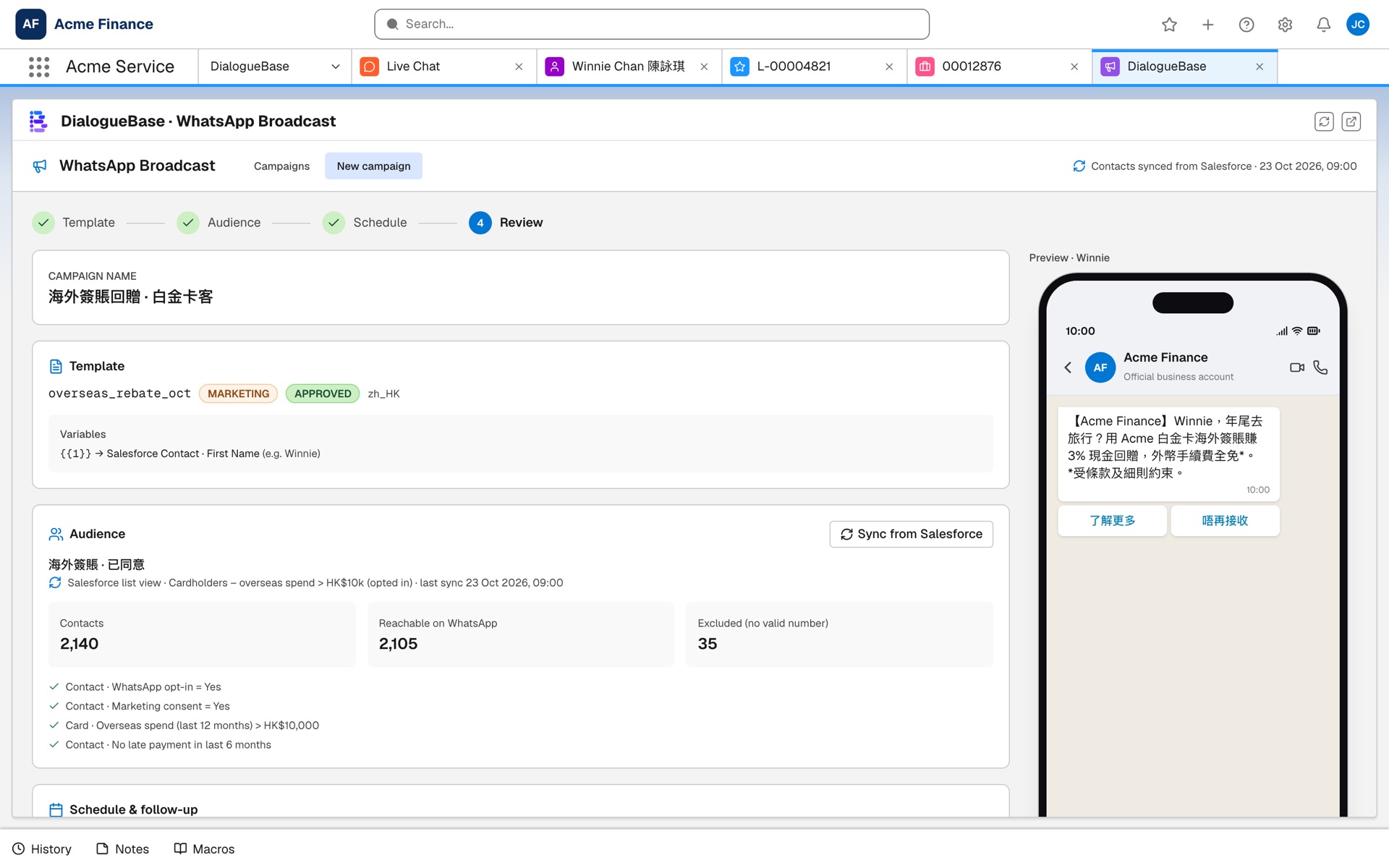1389x868 pixels.
Task: Click the AF avatar in phone preview
Action: (x=1100, y=367)
